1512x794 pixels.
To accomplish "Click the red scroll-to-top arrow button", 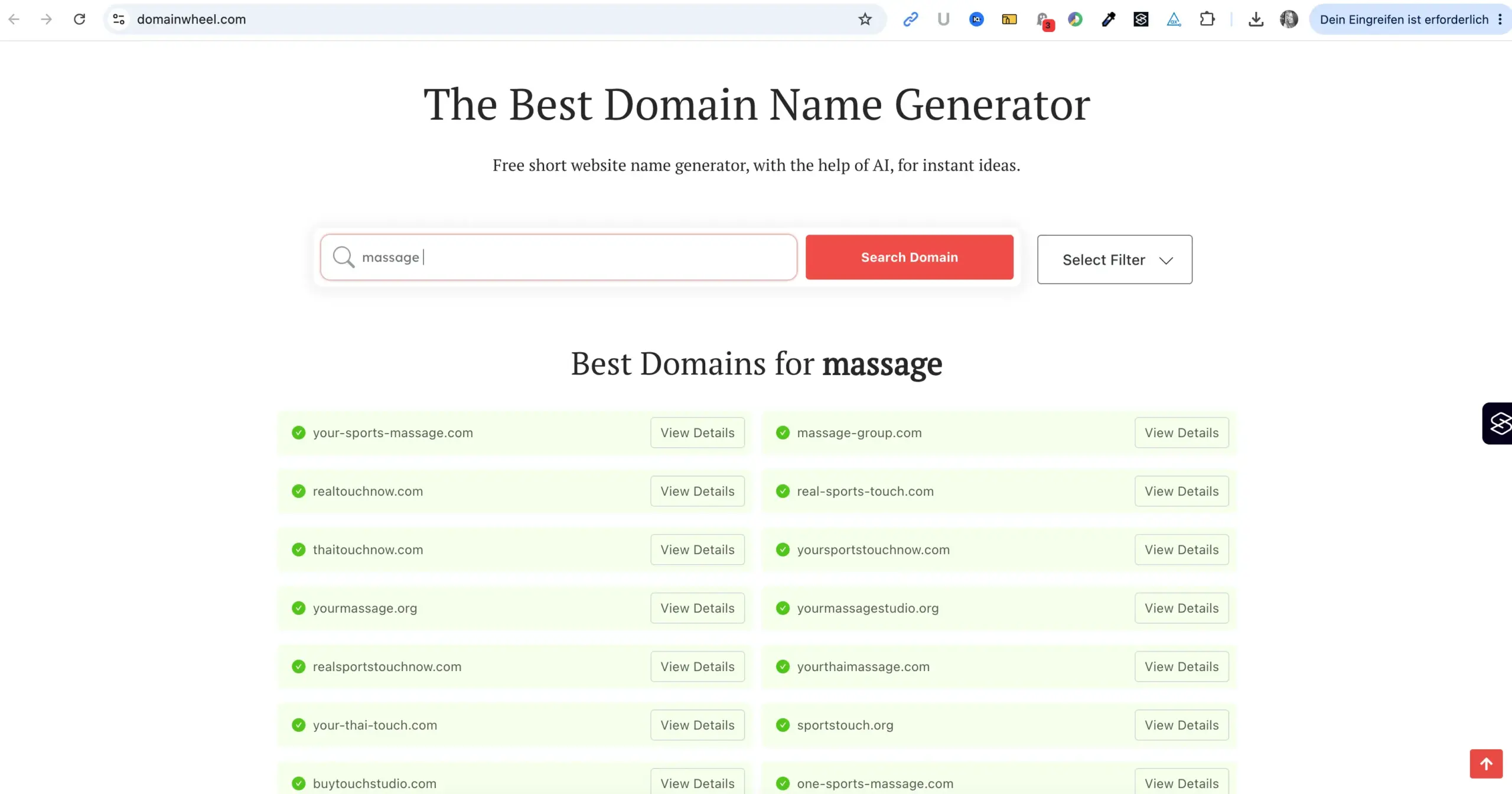I will pyautogui.click(x=1486, y=764).
